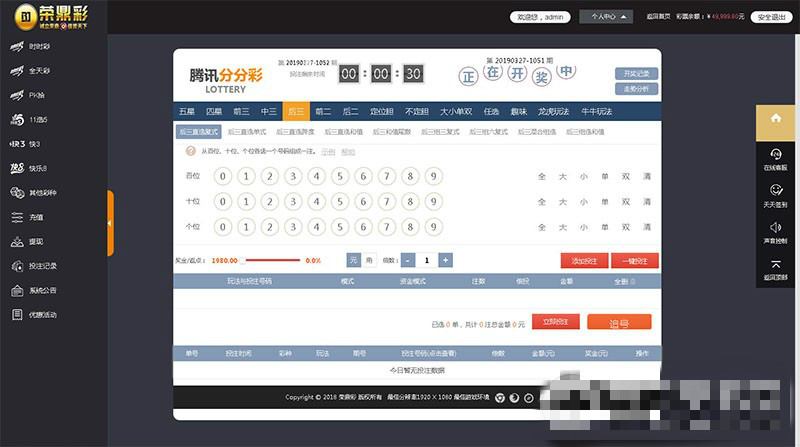Click the 返回首页 link
The width and height of the screenshot is (800, 447).
(658, 17)
